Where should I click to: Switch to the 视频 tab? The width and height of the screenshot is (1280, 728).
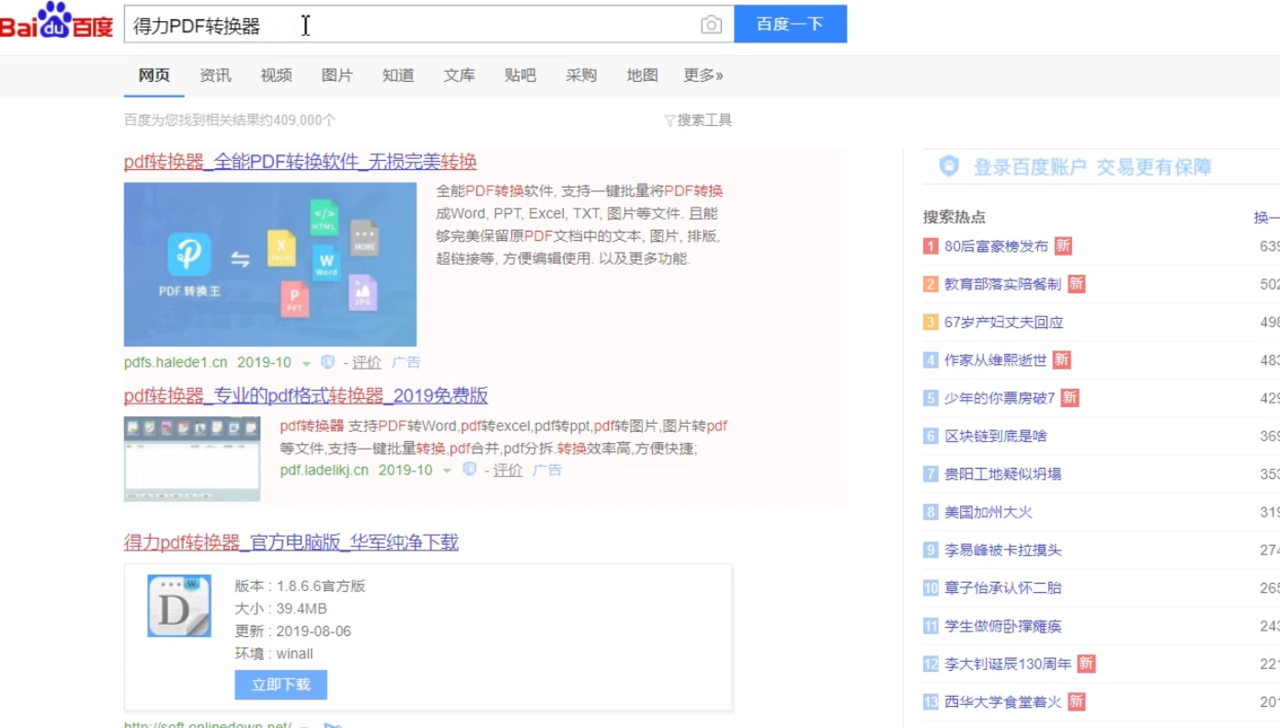tap(276, 75)
